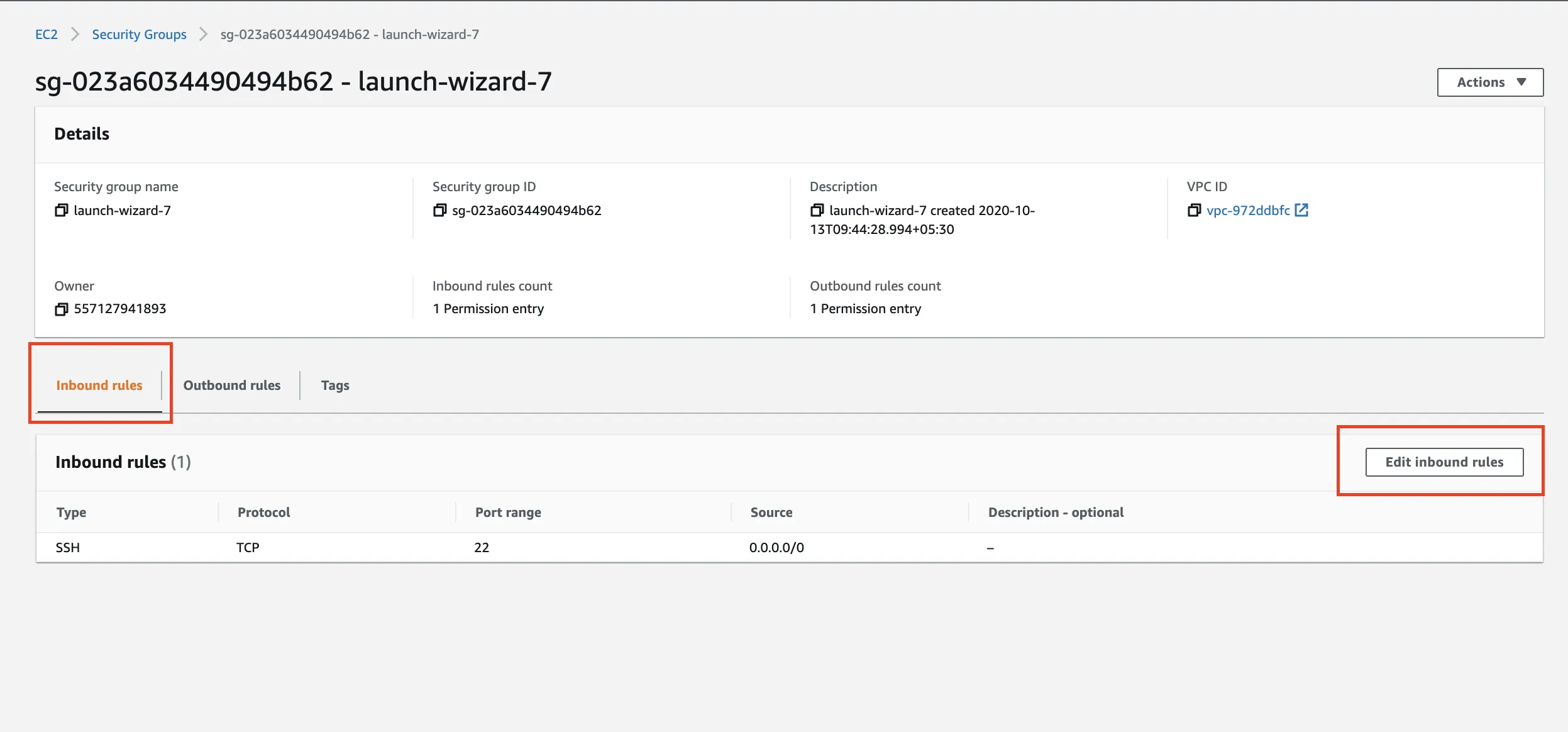
Task: Go to EC2 breadcrumb link
Action: pos(47,35)
